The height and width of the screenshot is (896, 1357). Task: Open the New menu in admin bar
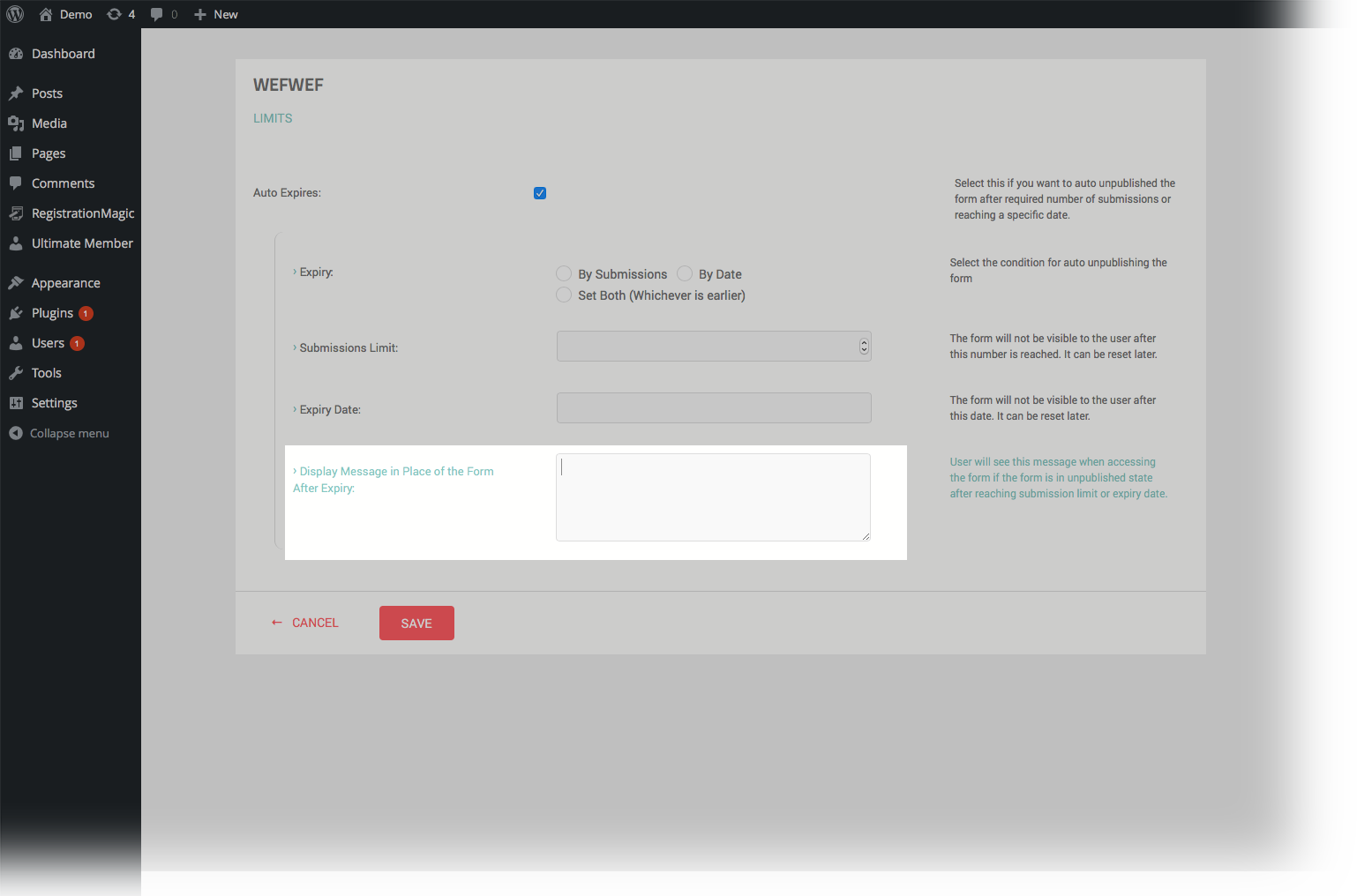tap(215, 14)
